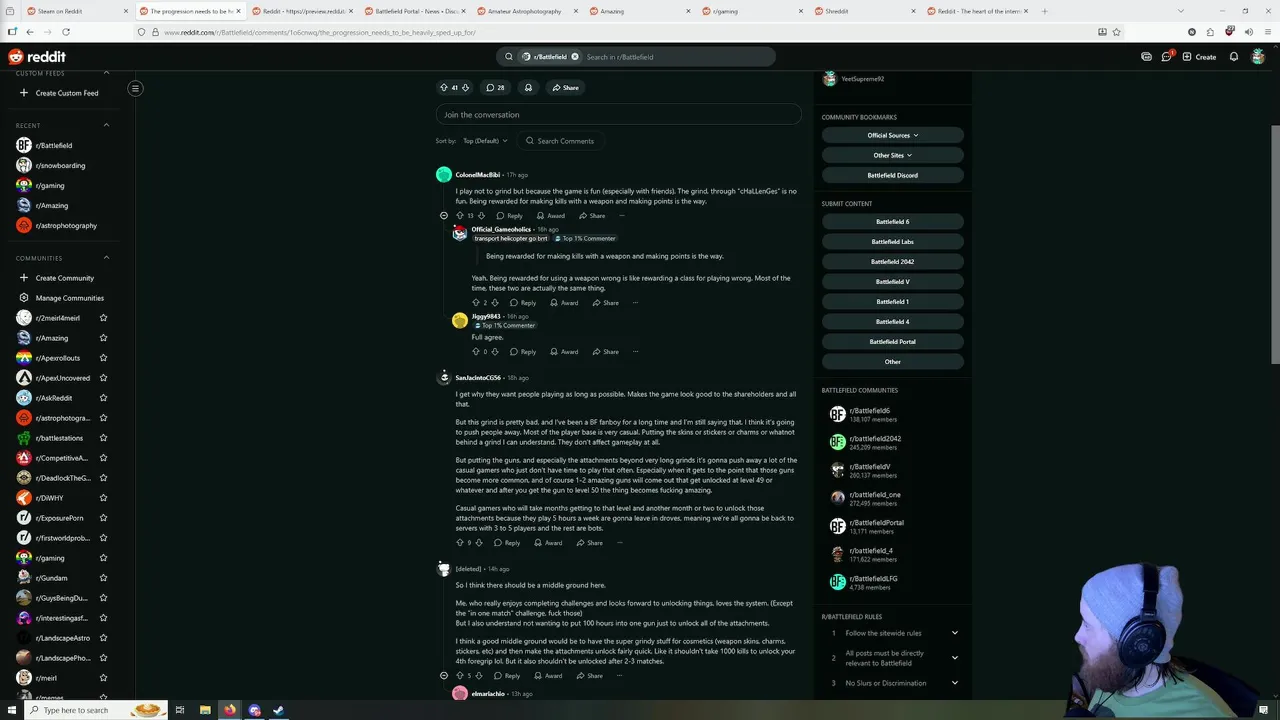Image resolution: width=1280 pixels, height=720 pixels.
Task: Collapse ColonelMacBibi's comment thread
Action: (444, 216)
